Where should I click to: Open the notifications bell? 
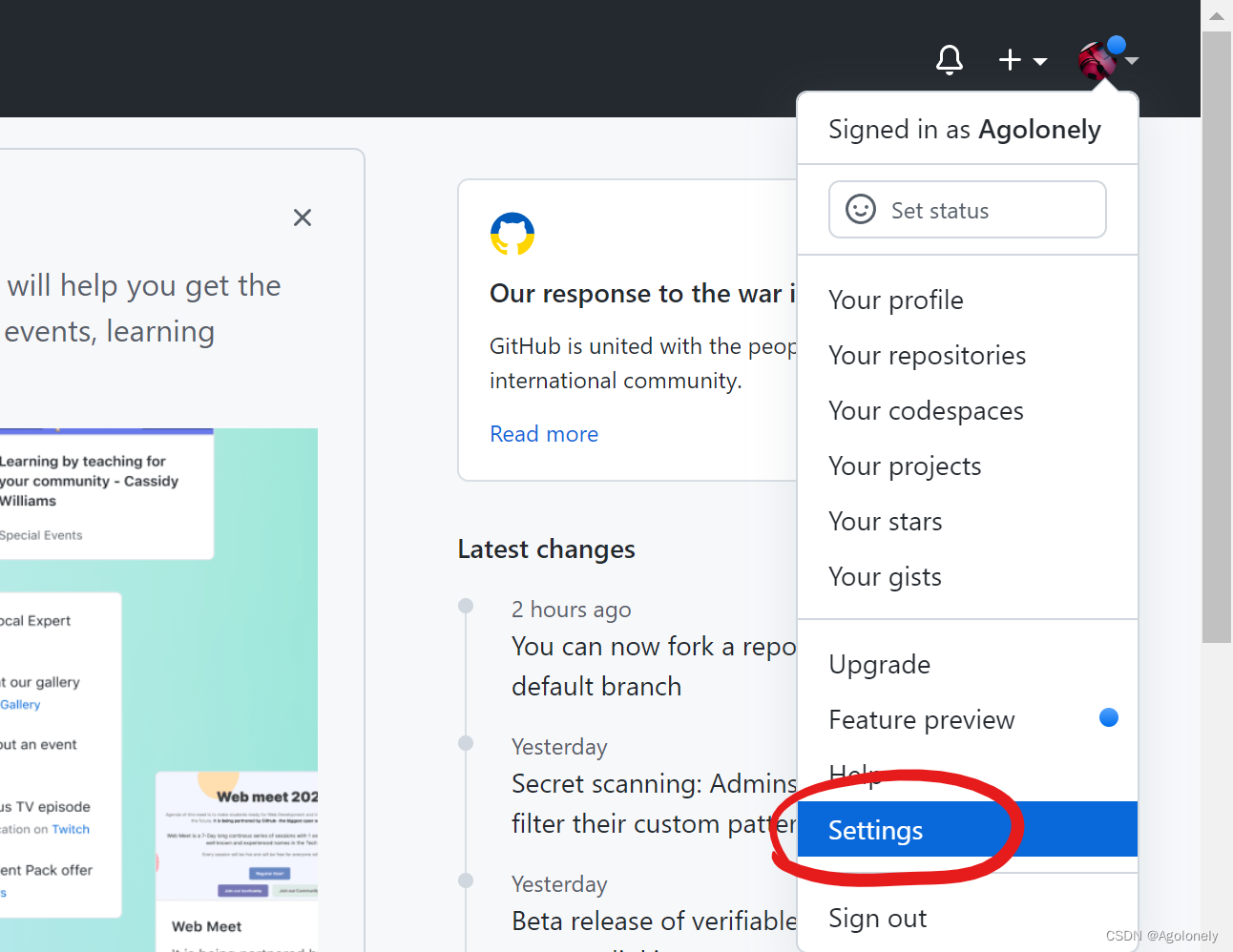coord(950,60)
